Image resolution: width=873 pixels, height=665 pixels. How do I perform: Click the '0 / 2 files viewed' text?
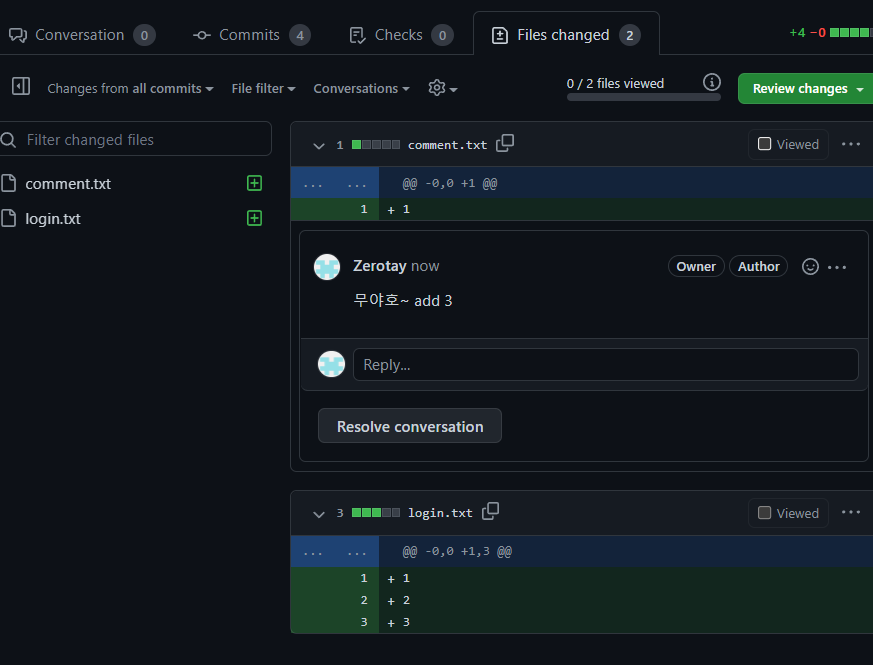click(x=615, y=84)
